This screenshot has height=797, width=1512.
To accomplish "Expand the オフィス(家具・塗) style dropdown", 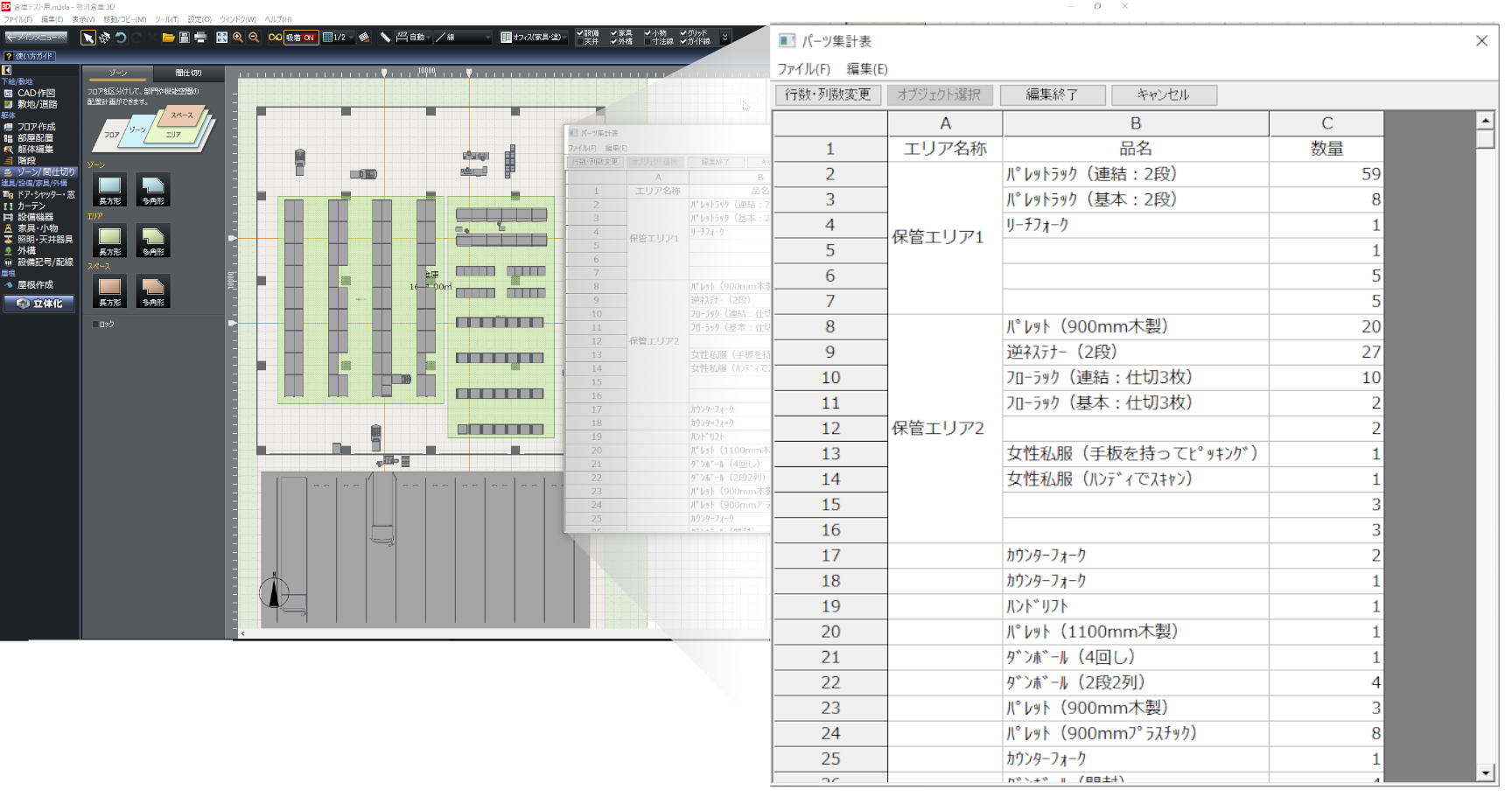I will point(565,38).
